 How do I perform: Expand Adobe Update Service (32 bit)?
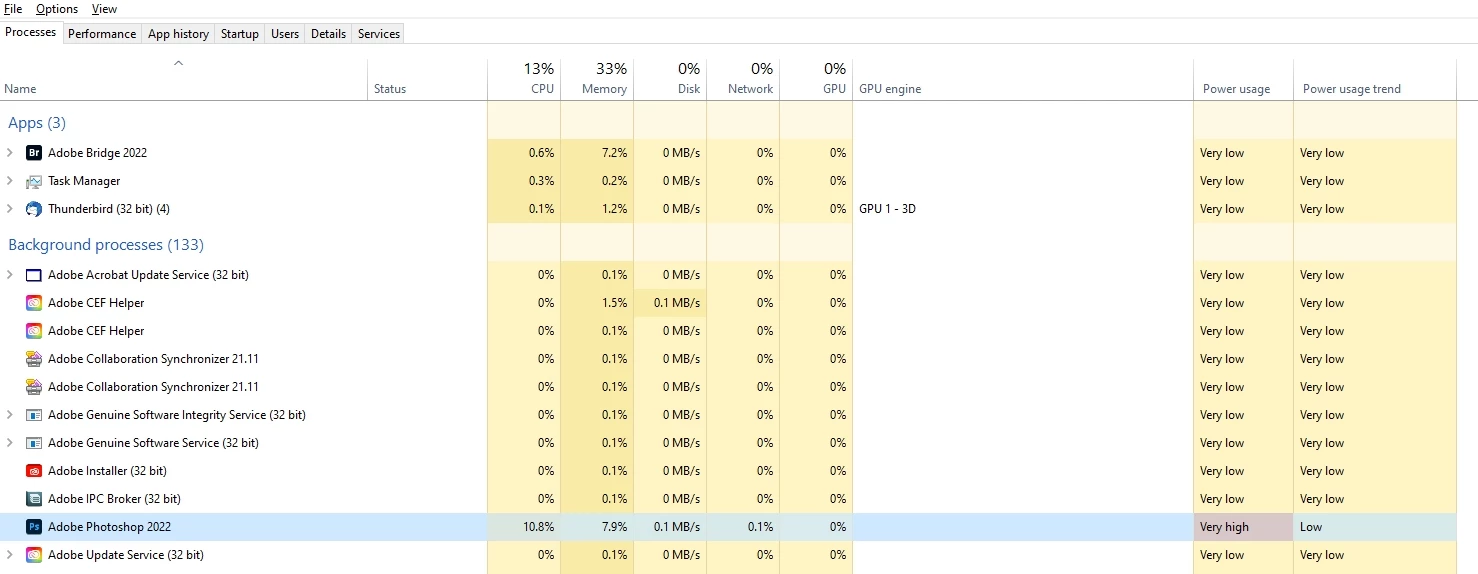pyautogui.click(x=10, y=555)
